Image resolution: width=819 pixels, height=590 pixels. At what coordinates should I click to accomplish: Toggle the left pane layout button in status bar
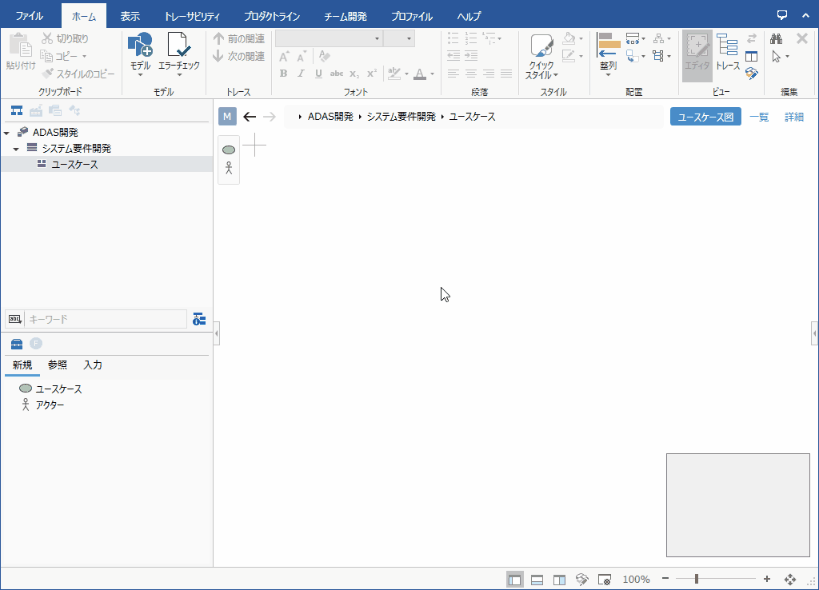(514, 579)
